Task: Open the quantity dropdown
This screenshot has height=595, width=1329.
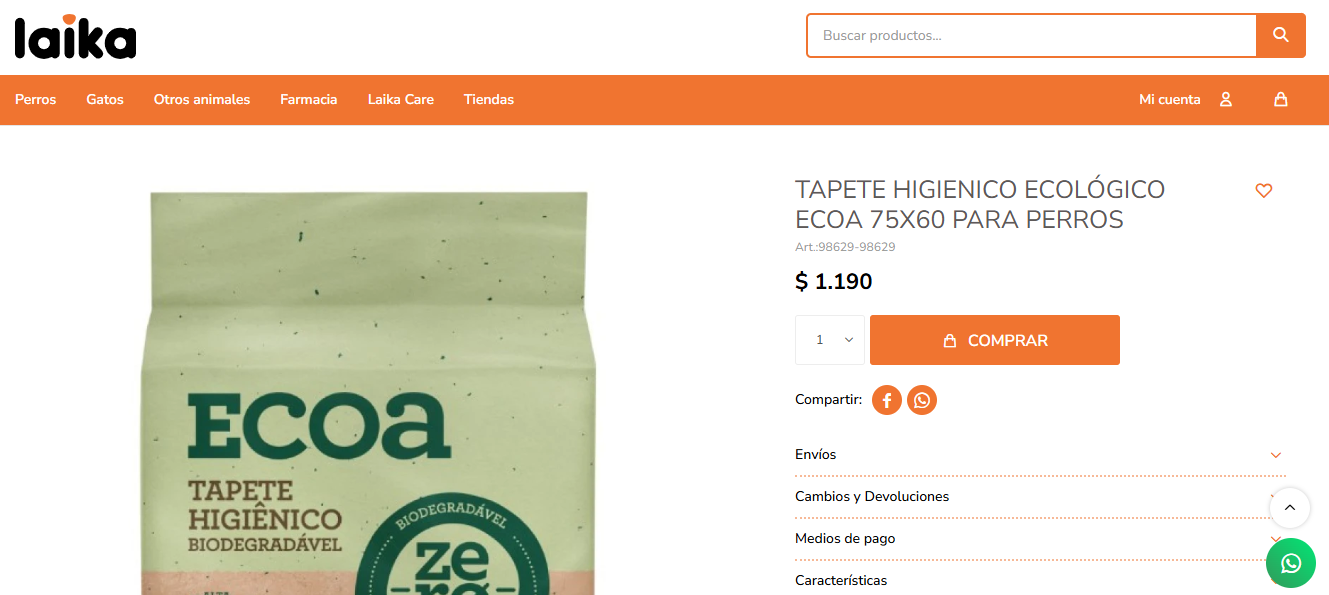Action: coord(830,340)
